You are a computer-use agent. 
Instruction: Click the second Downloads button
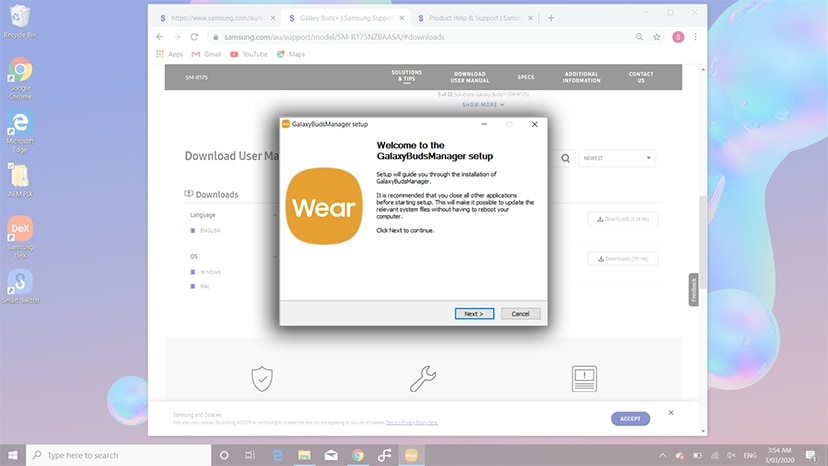623,259
